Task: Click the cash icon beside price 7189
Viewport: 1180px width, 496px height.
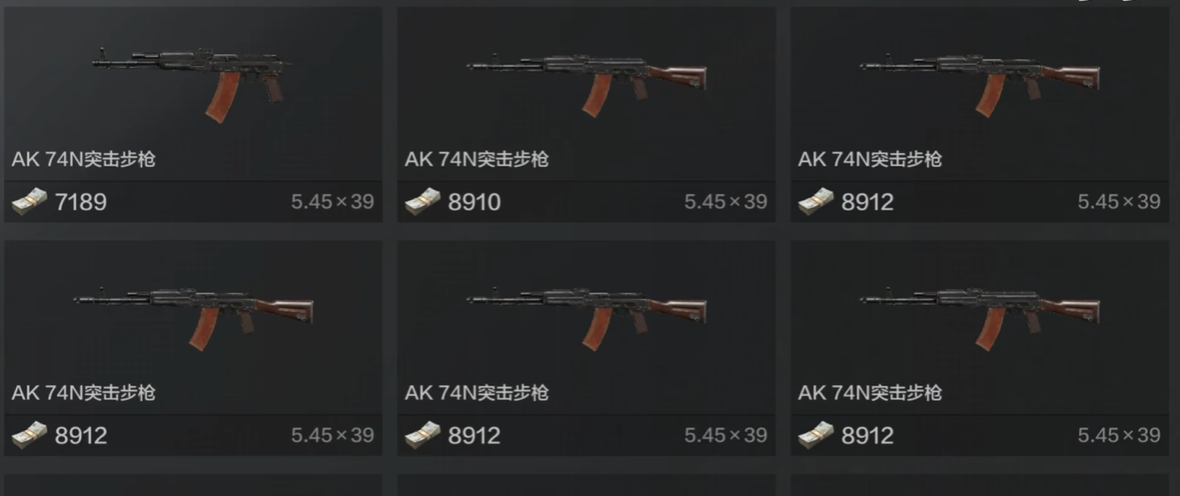Action: (x=29, y=202)
